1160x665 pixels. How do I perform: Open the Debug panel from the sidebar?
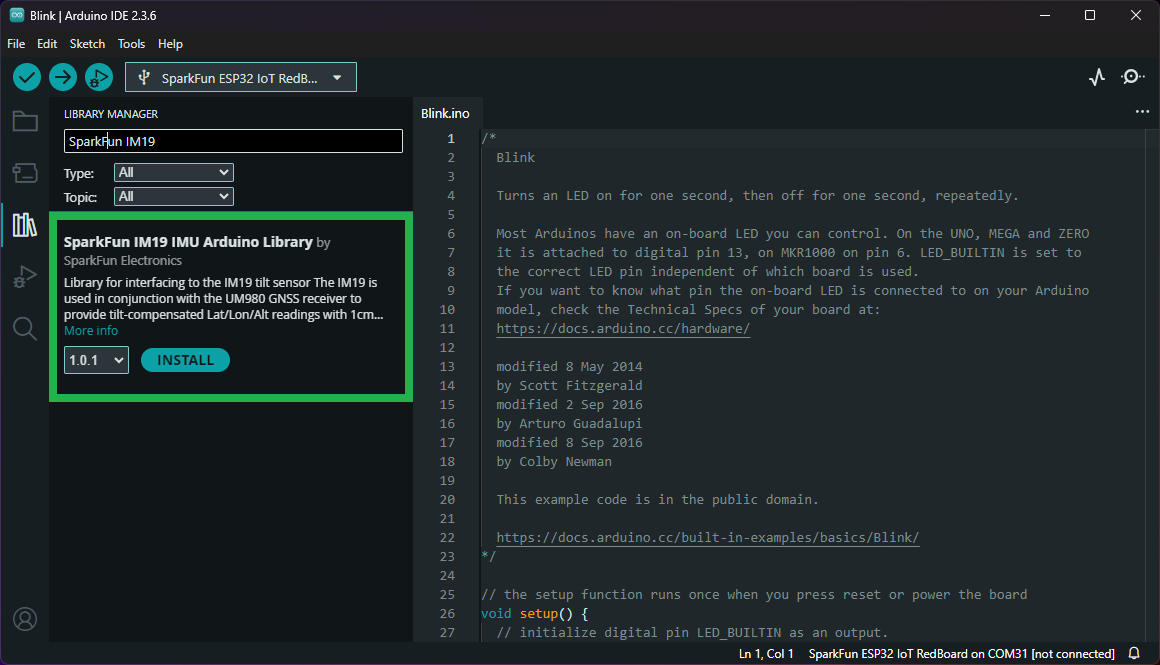(24, 276)
